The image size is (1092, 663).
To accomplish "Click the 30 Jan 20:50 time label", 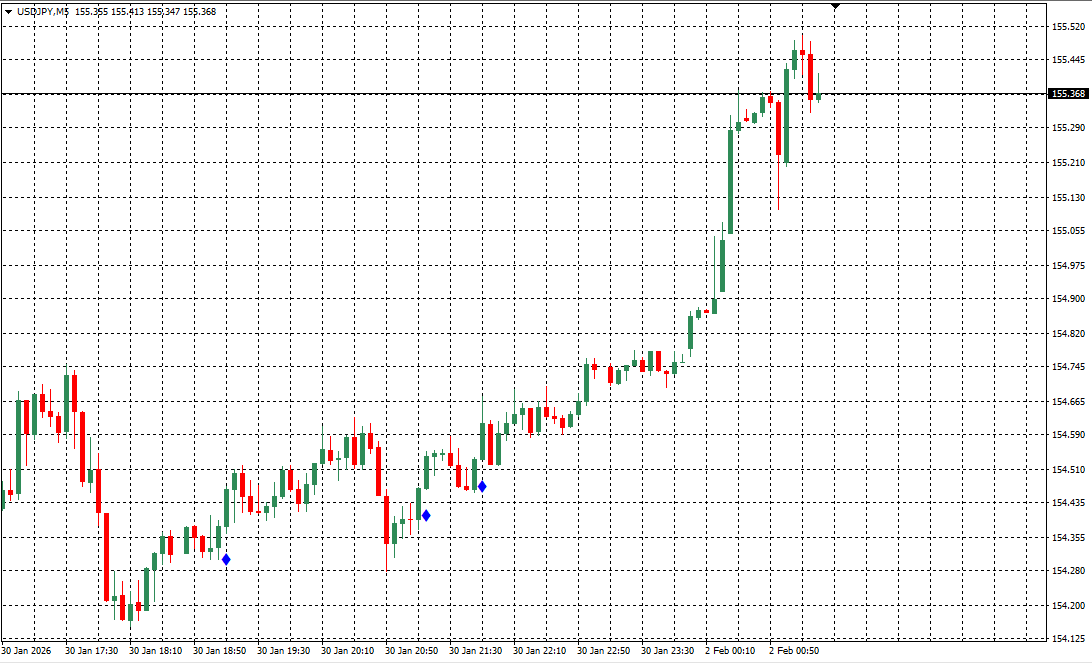I will point(411,651).
